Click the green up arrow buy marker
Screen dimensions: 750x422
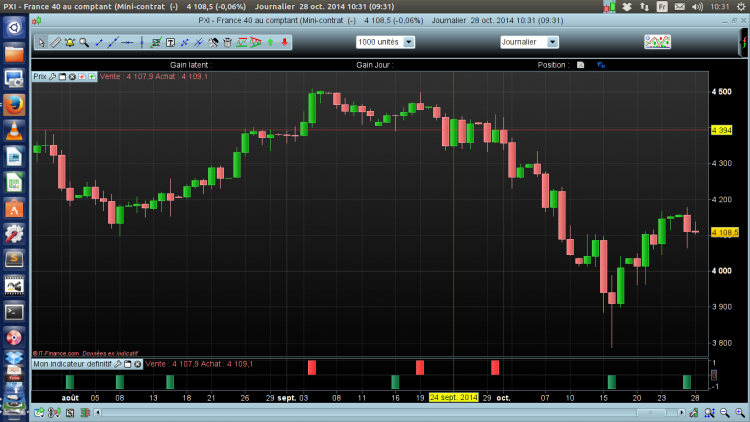271,43
